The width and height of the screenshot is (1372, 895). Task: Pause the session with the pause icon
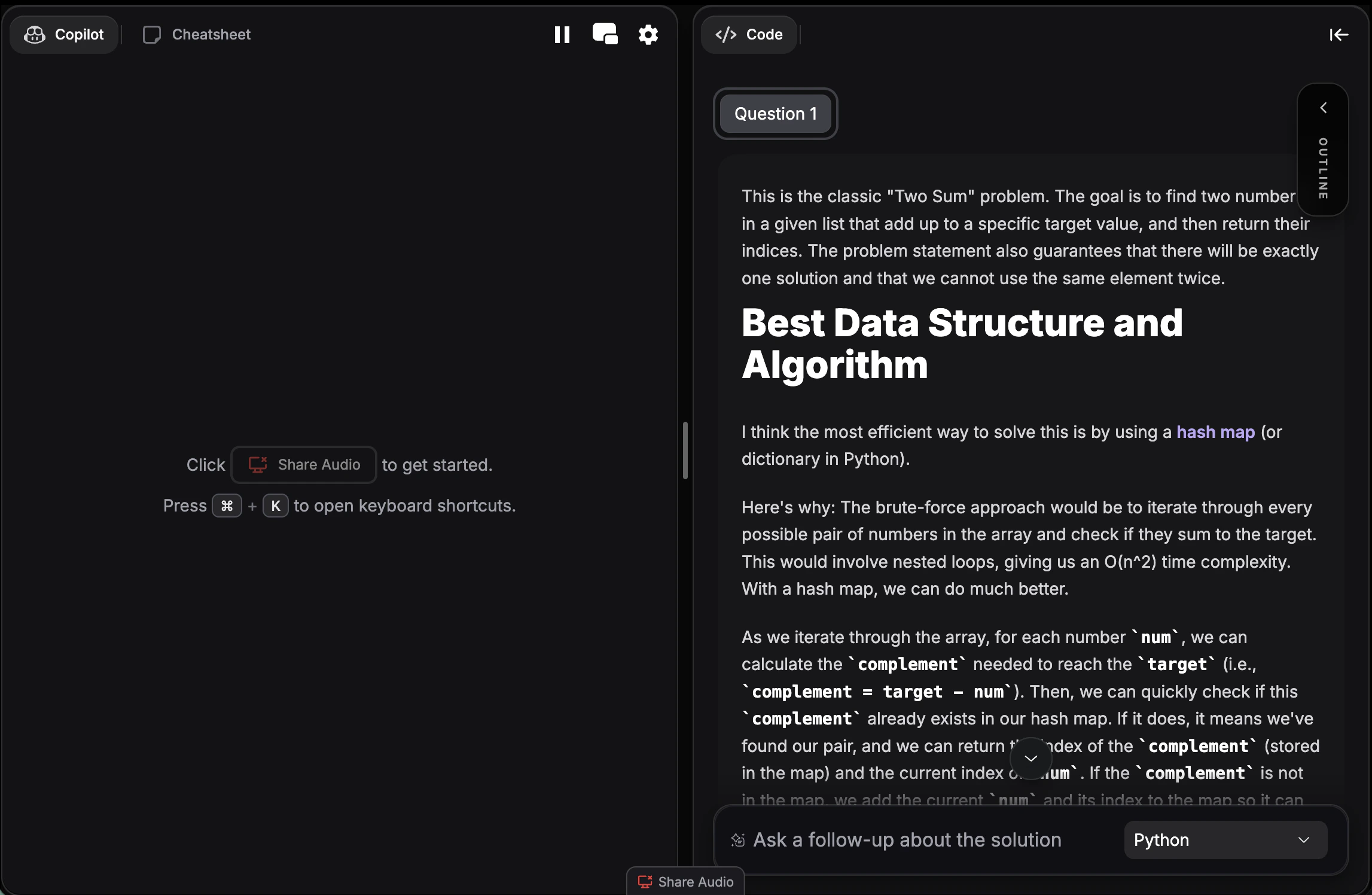point(562,35)
